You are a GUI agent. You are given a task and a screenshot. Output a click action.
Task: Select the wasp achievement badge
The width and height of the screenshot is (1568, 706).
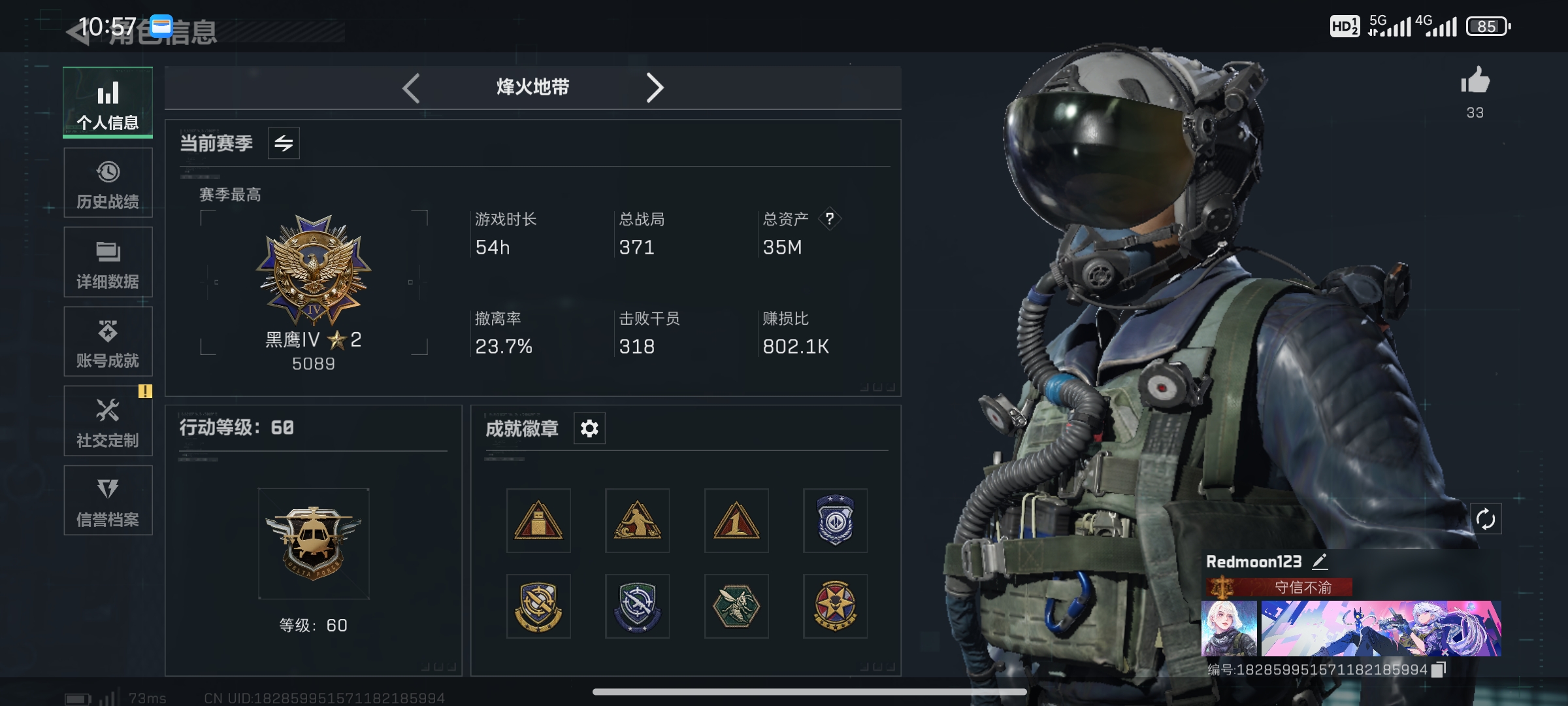tap(736, 606)
